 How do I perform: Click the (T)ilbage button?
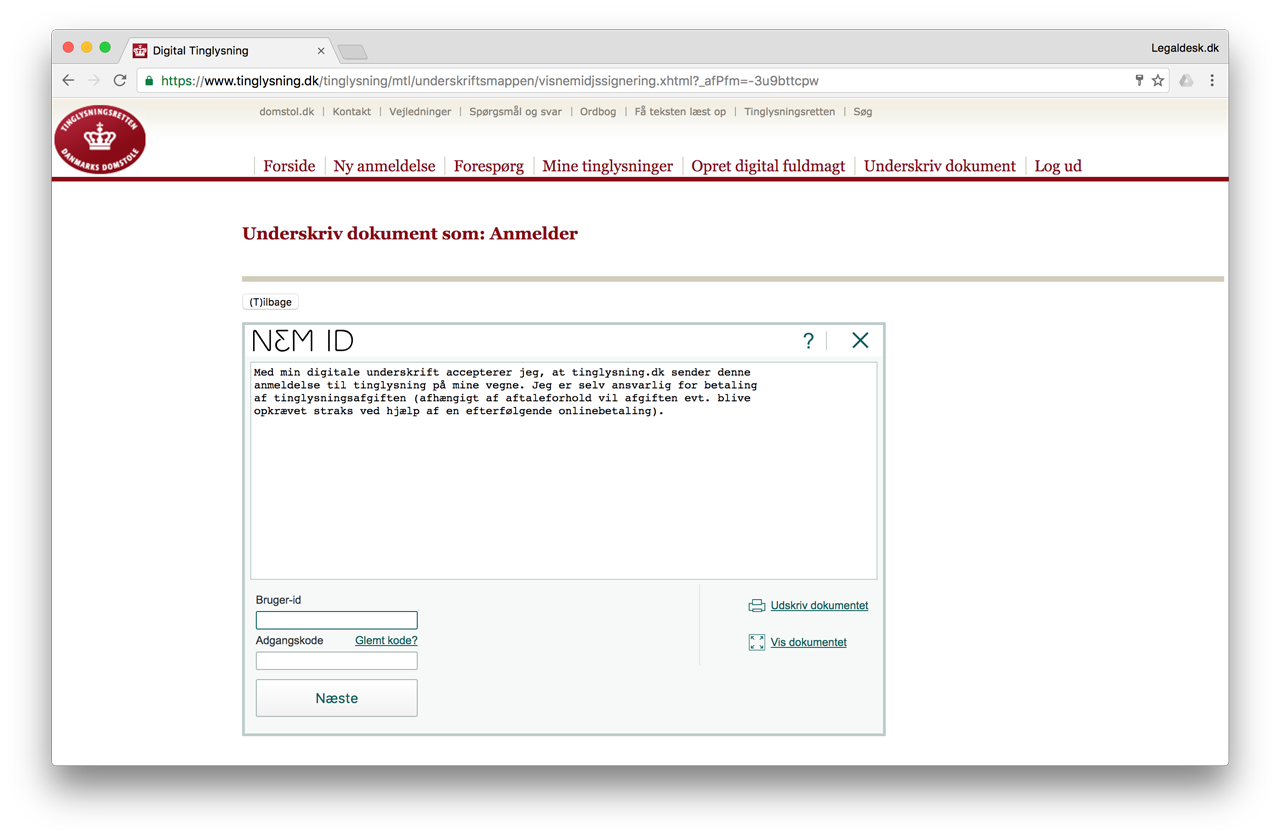click(x=270, y=302)
